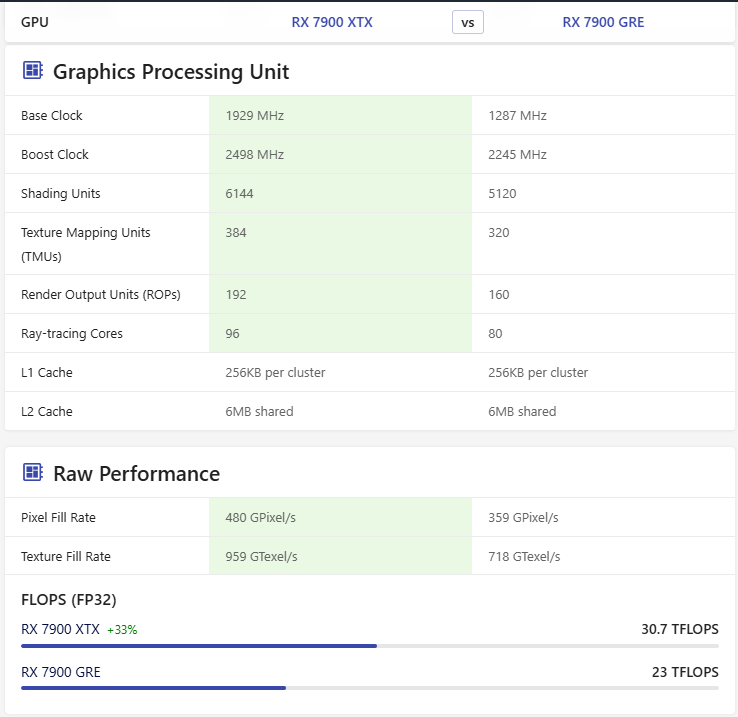Click the Raw Performance chip icon
The height and width of the screenshot is (717, 738).
(32, 473)
